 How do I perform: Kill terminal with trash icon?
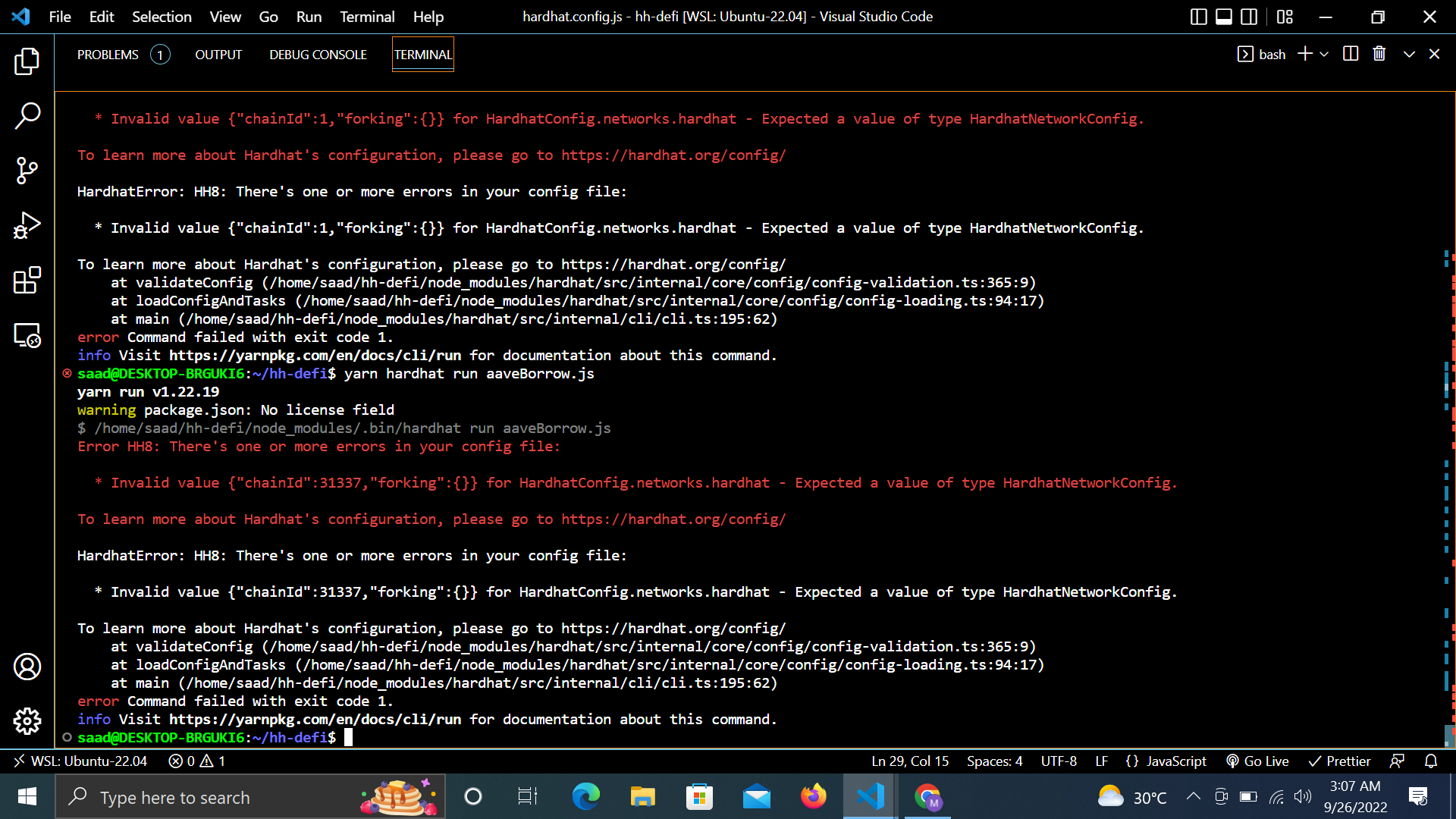coord(1379,54)
